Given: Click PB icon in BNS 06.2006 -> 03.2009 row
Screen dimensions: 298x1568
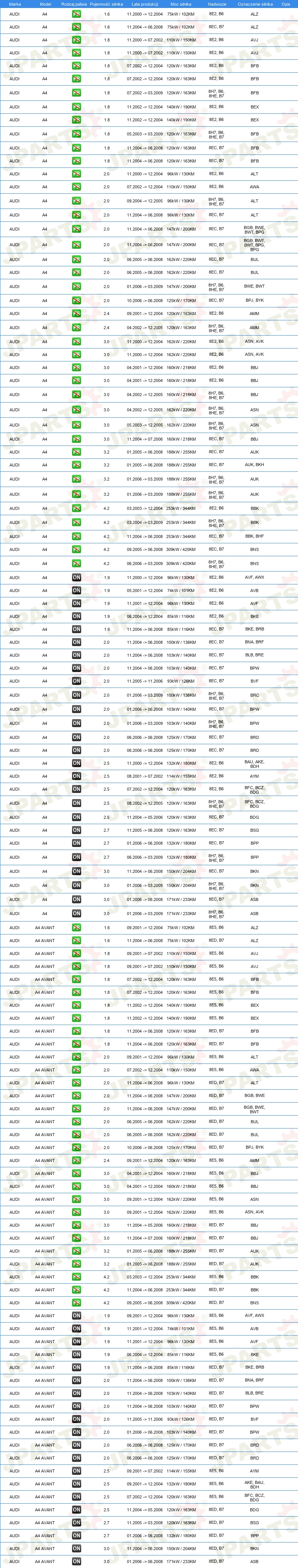Looking at the screenshot, I should pos(76,563).
